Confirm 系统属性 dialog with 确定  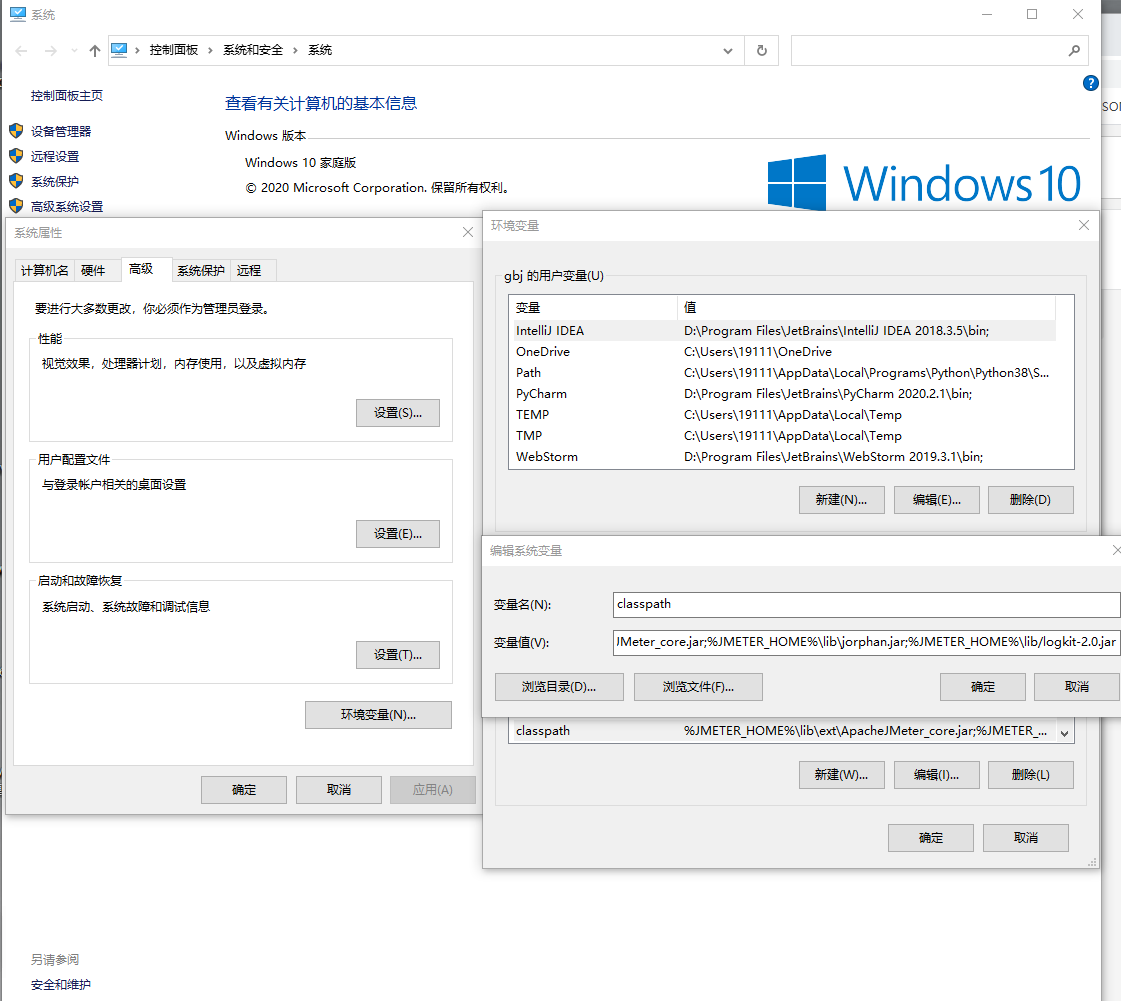244,790
